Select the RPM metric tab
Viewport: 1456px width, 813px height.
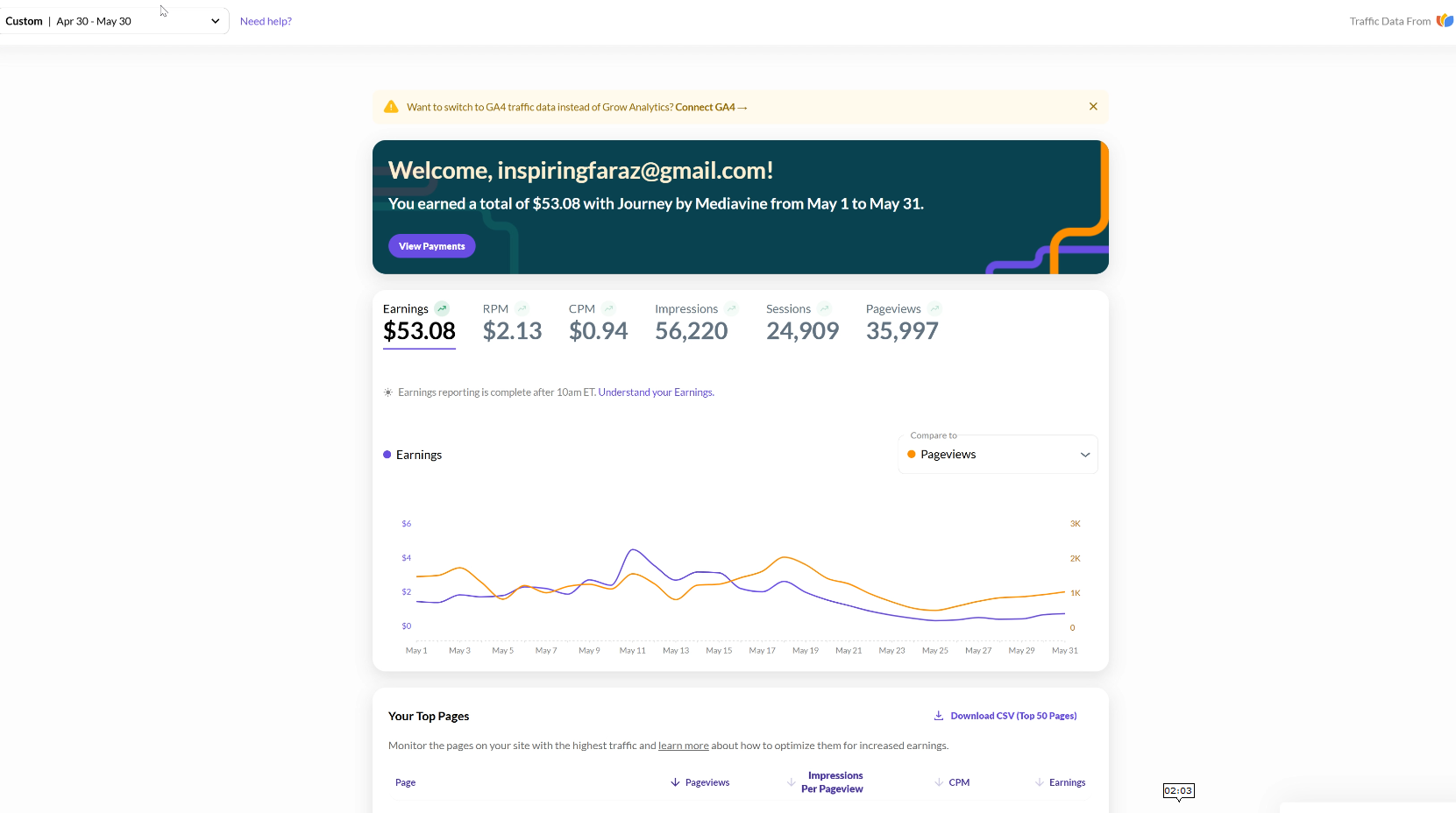pyautogui.click(x=513, y=322)
